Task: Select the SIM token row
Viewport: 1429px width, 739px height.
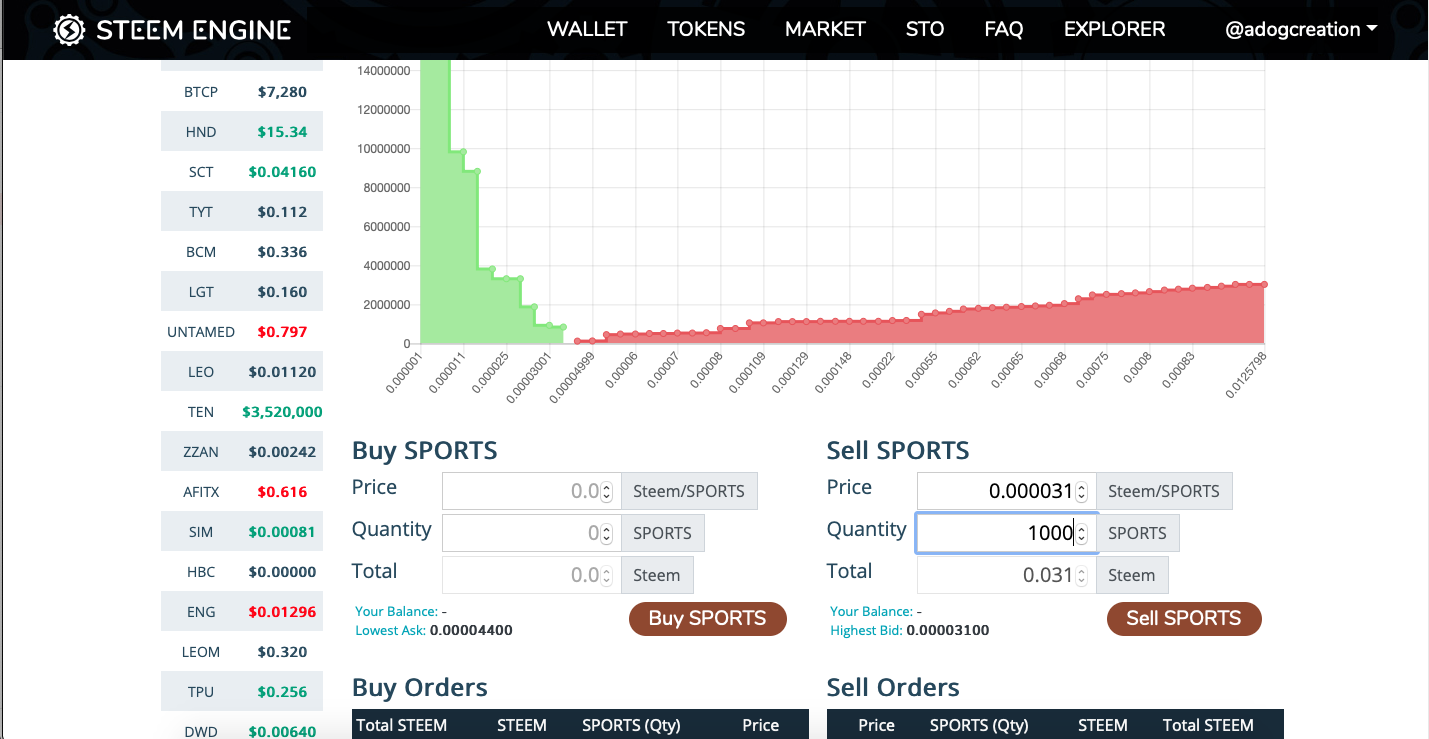Action: pyautogui.click(x=242, y=532)
